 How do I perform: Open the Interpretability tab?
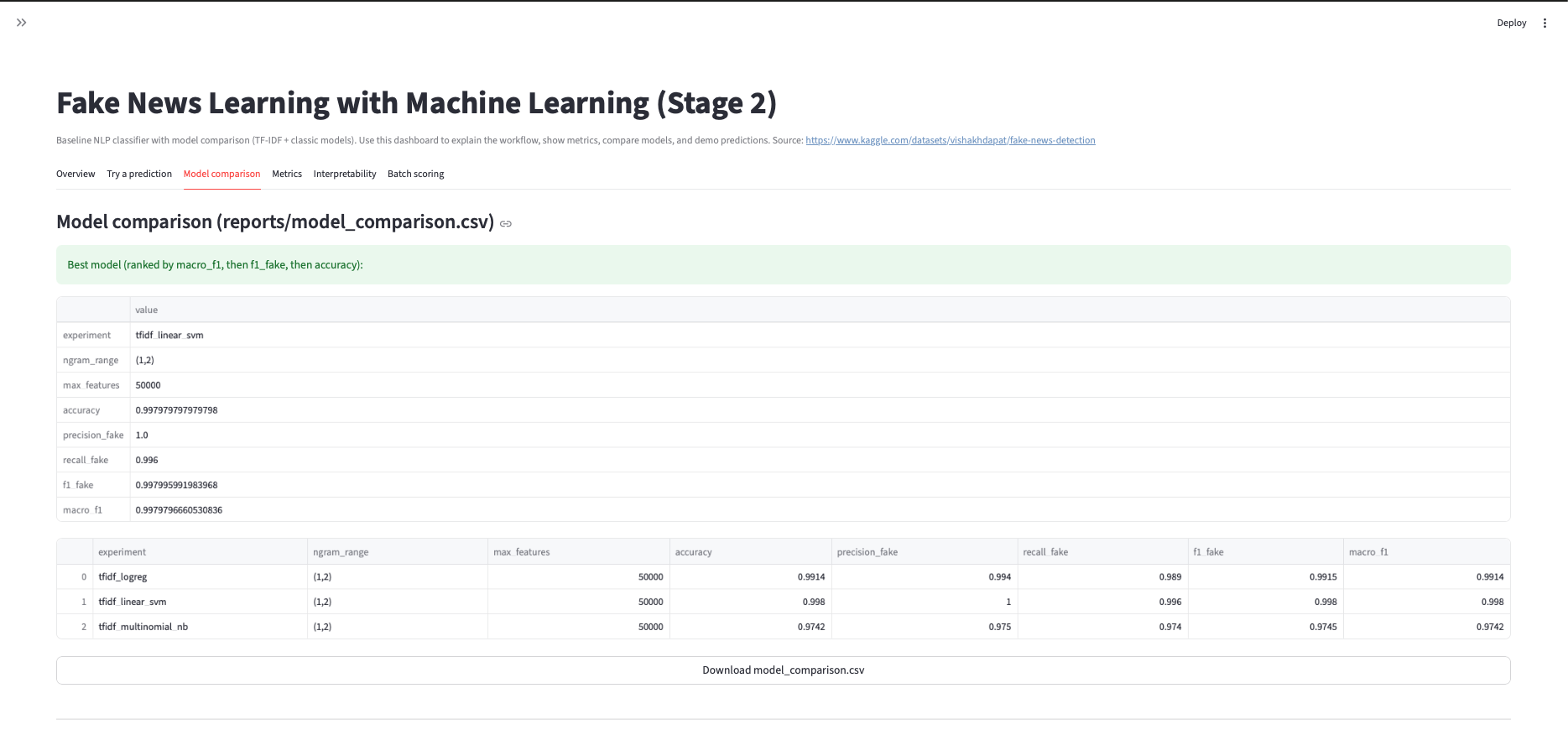[345, 174]
